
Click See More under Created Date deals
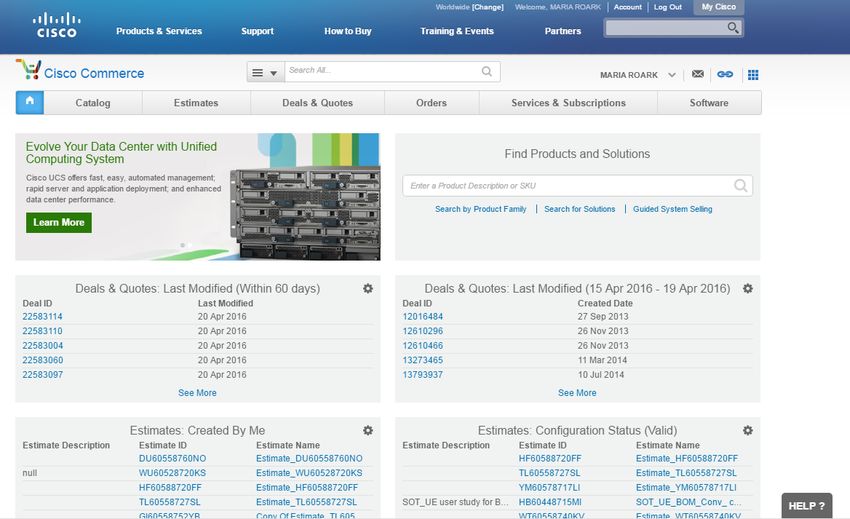click(577, 393)
